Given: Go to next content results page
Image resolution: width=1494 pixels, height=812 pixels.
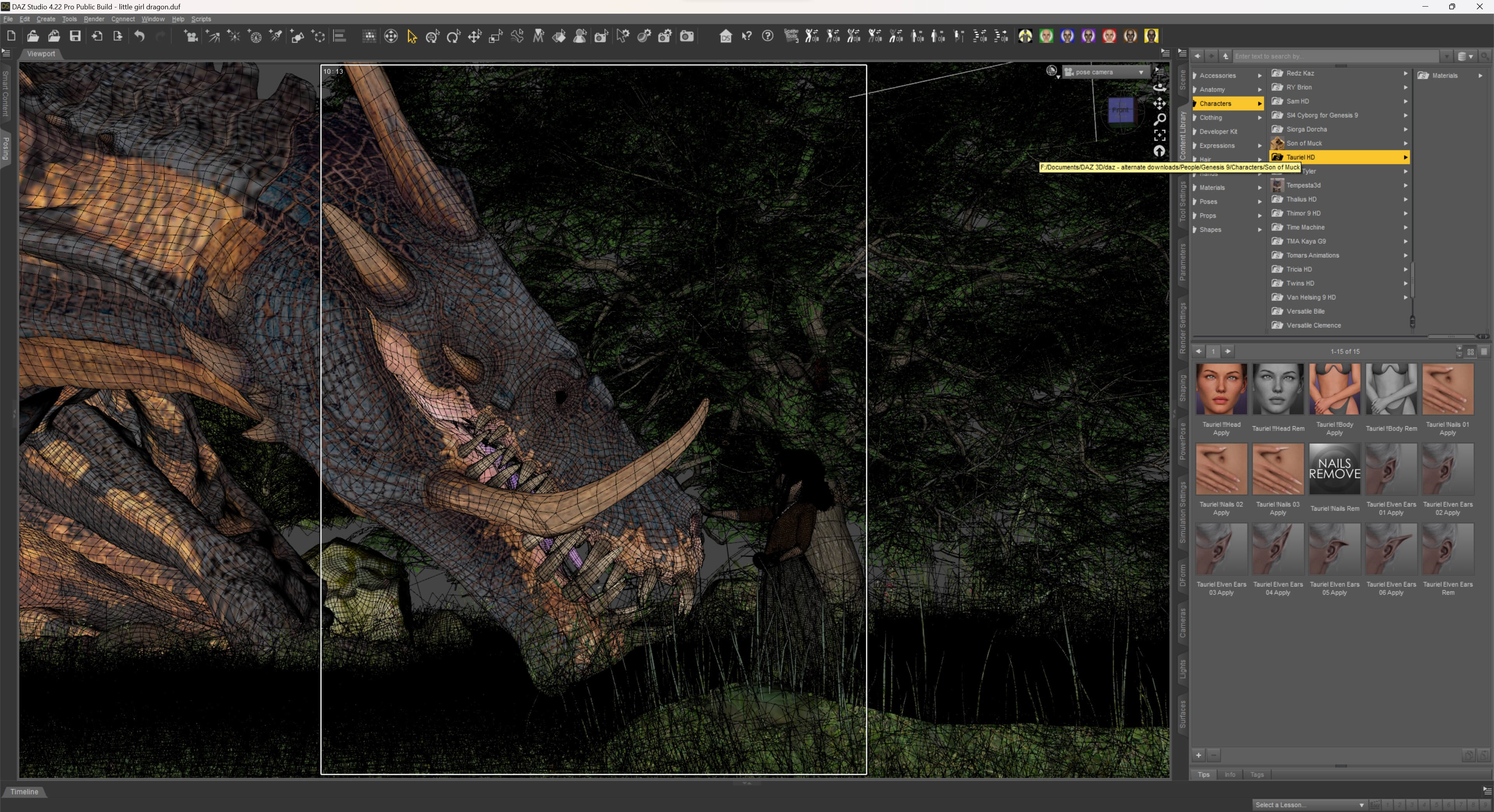Looking at the screenshot, I should pos(1228,352).
